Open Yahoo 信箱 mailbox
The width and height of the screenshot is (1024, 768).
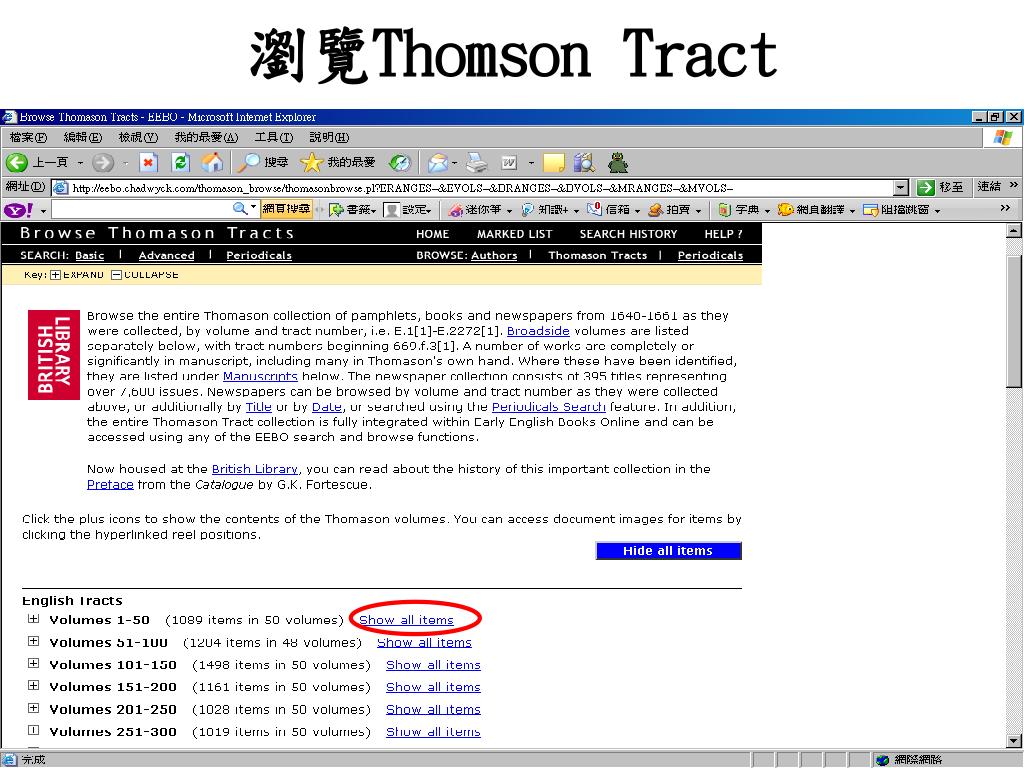tap(613, 210)
